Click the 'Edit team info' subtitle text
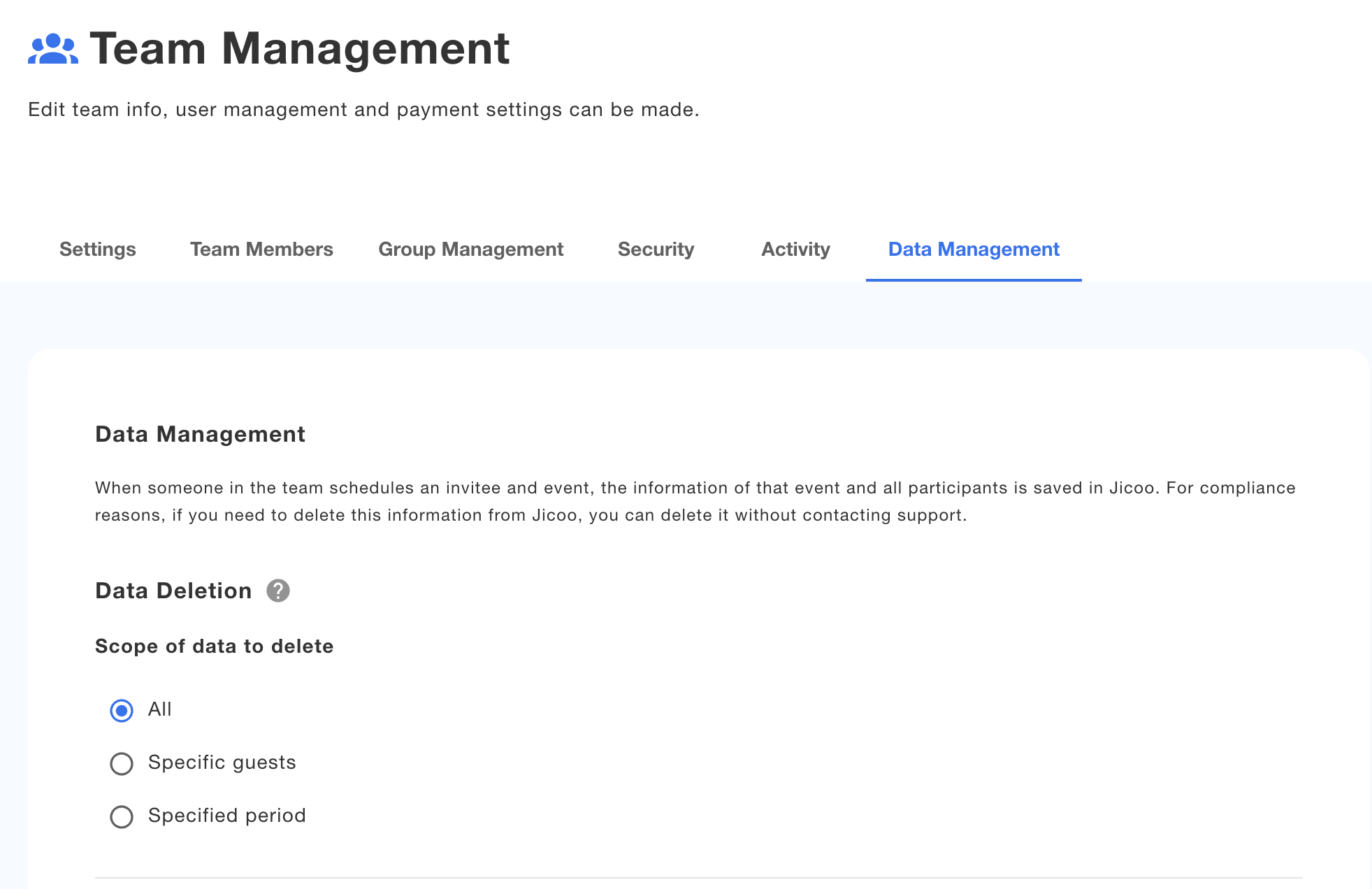 363,110
